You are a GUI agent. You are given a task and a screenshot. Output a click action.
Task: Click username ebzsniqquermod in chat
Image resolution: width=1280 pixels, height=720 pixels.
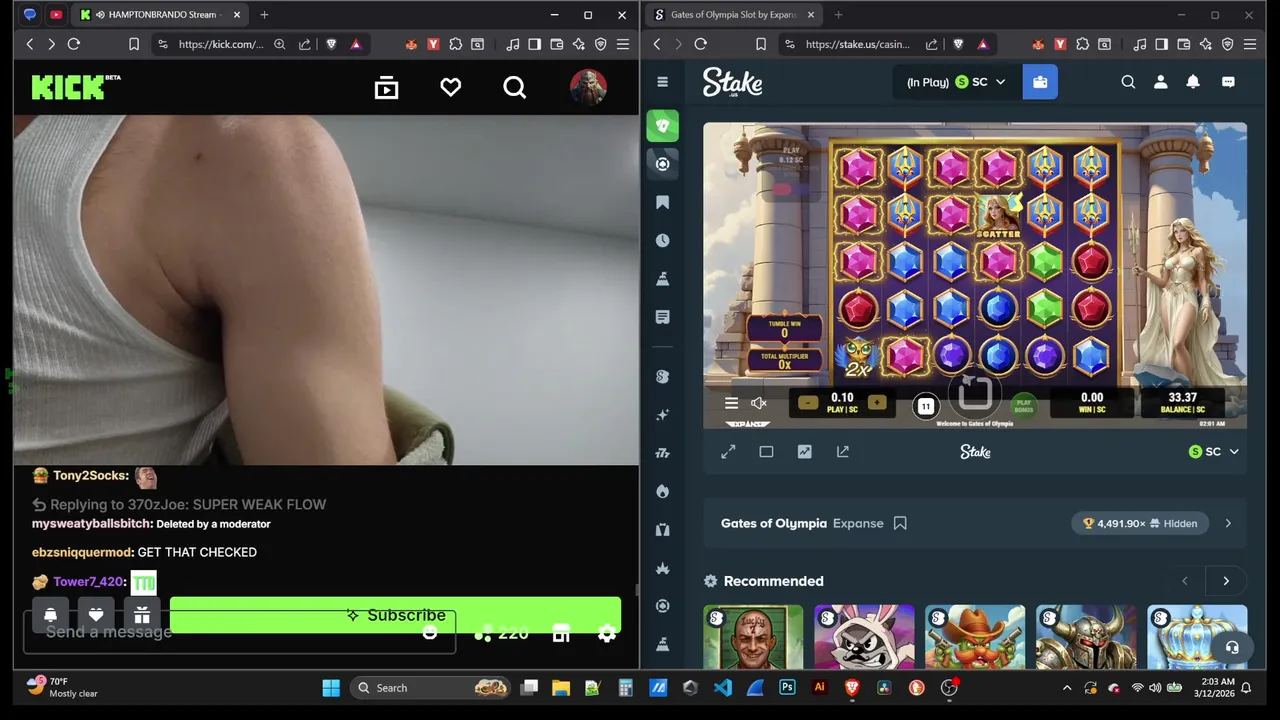[83, 552]
